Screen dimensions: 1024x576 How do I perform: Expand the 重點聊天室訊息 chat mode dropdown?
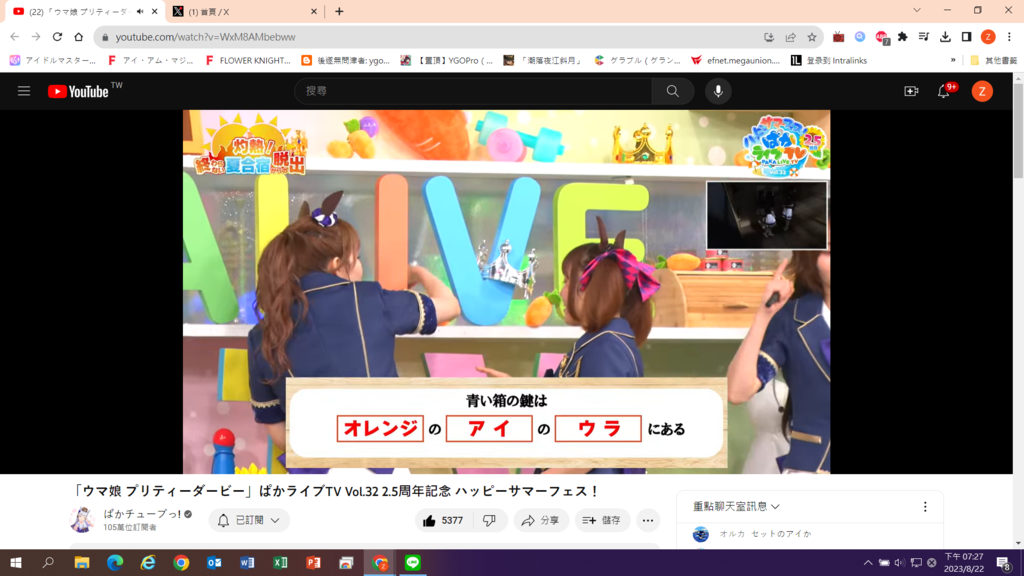pos(736,506)
